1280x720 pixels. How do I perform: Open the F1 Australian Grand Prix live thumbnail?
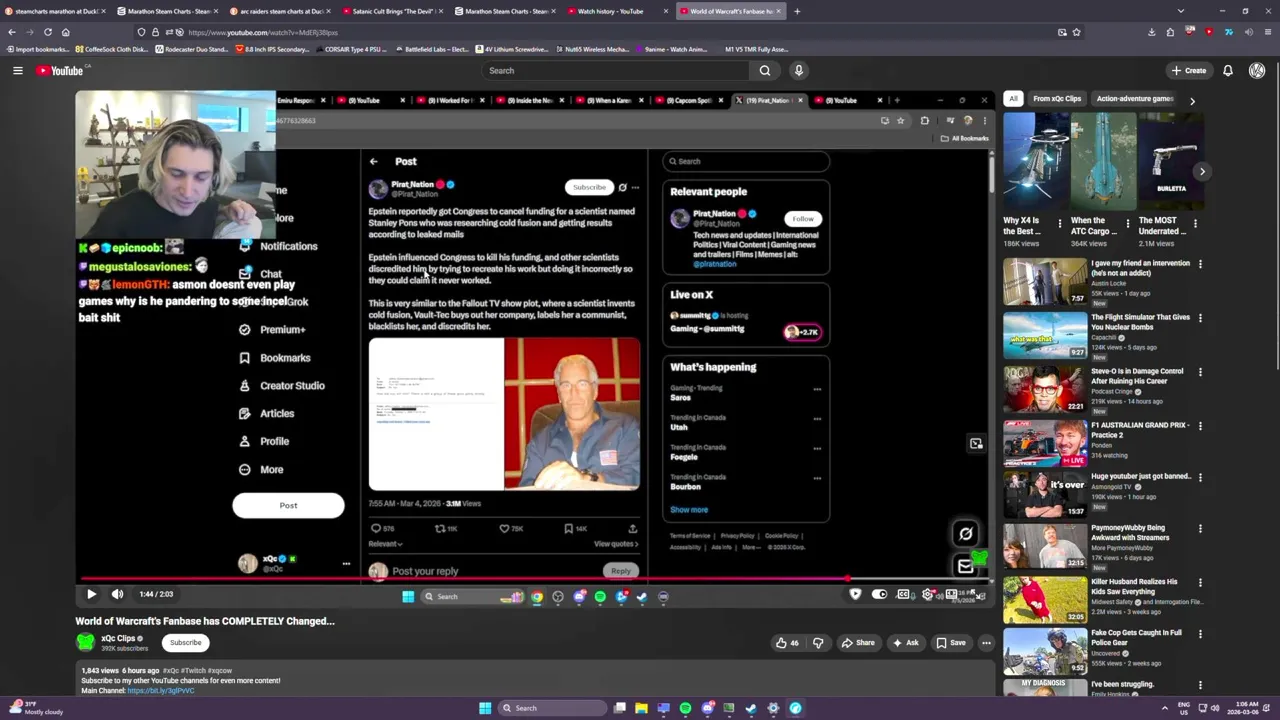click(x=1045, y=443)
